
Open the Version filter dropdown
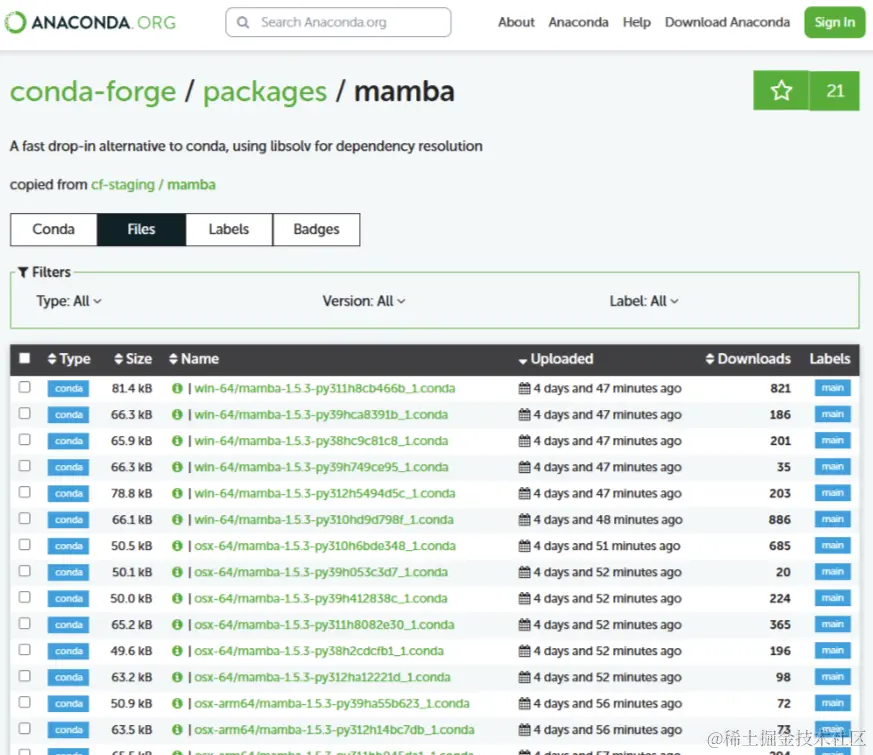click(x=364, y=300)
